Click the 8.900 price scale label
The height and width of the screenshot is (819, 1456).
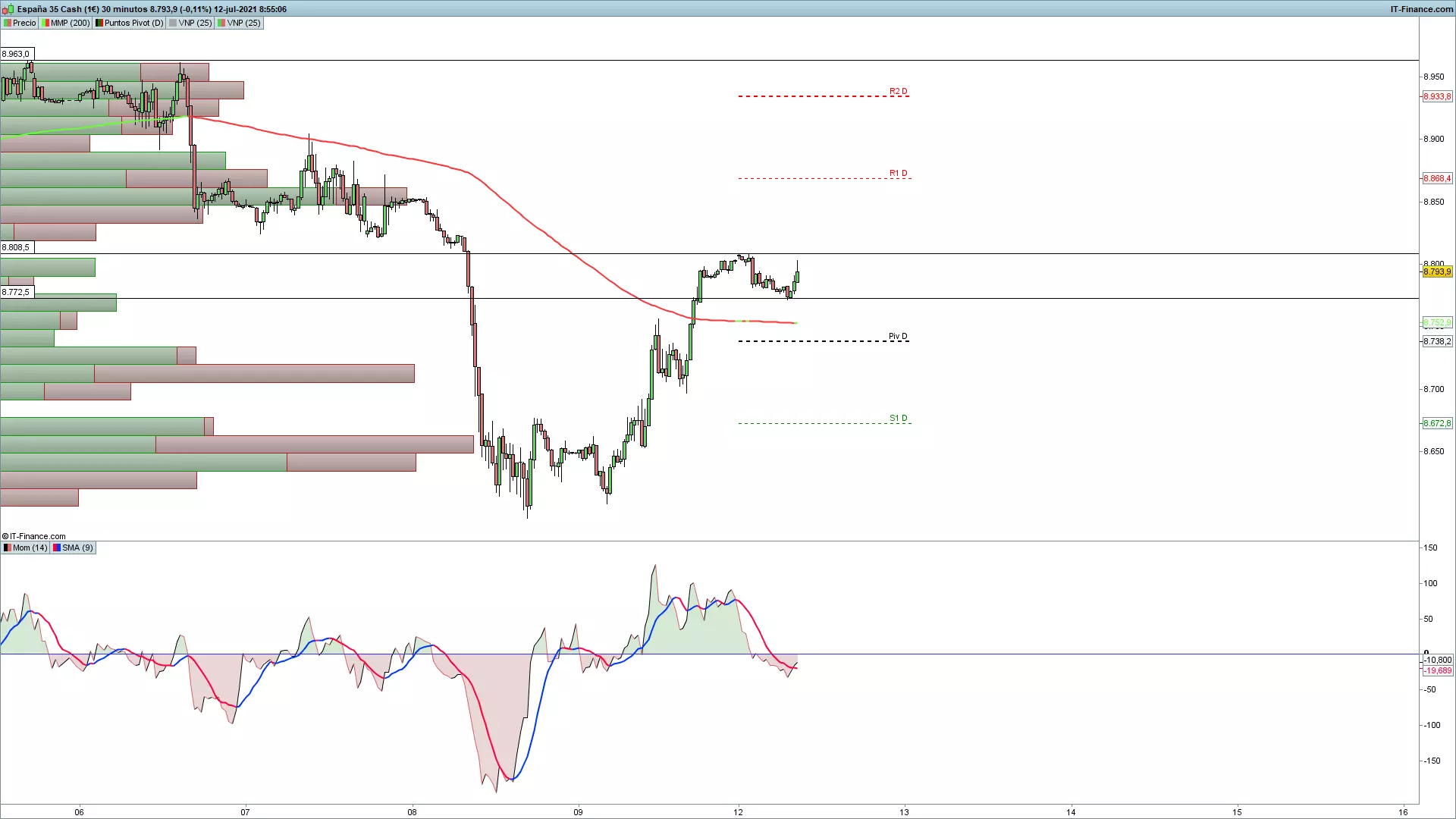pos(1434,139)
